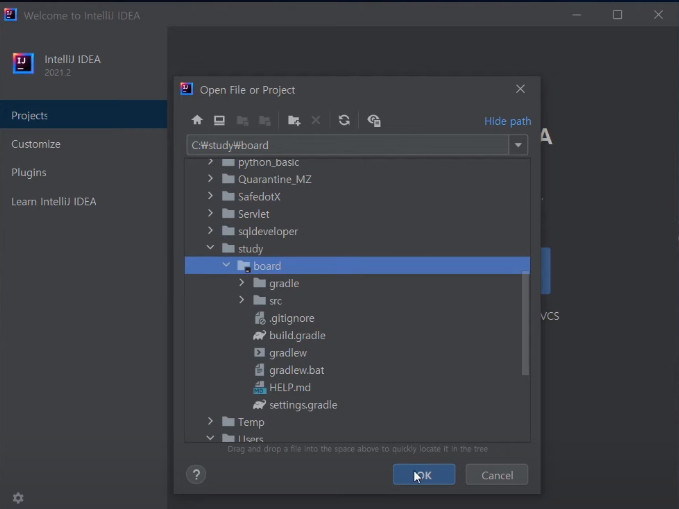The height and width of the screenshot is (509, 679).
Task: Expand the src subfolder
Action: (x=242, y=300)
